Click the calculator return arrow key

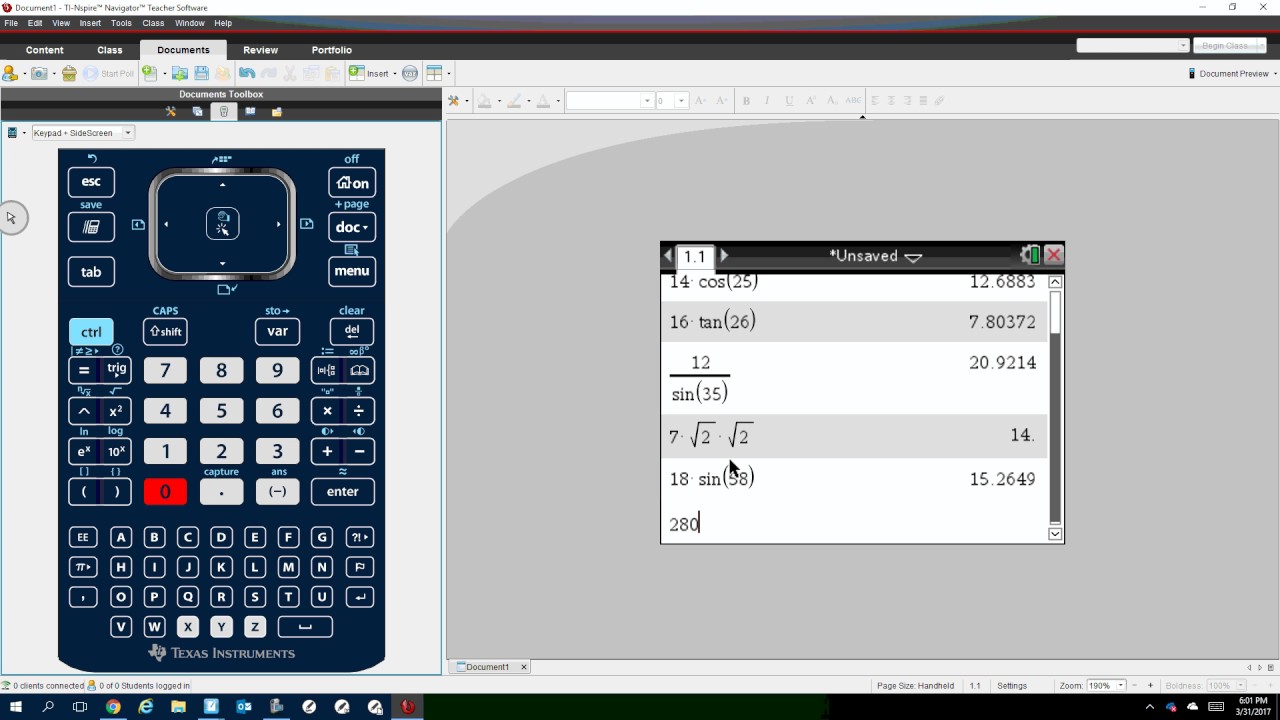(359, 597)
